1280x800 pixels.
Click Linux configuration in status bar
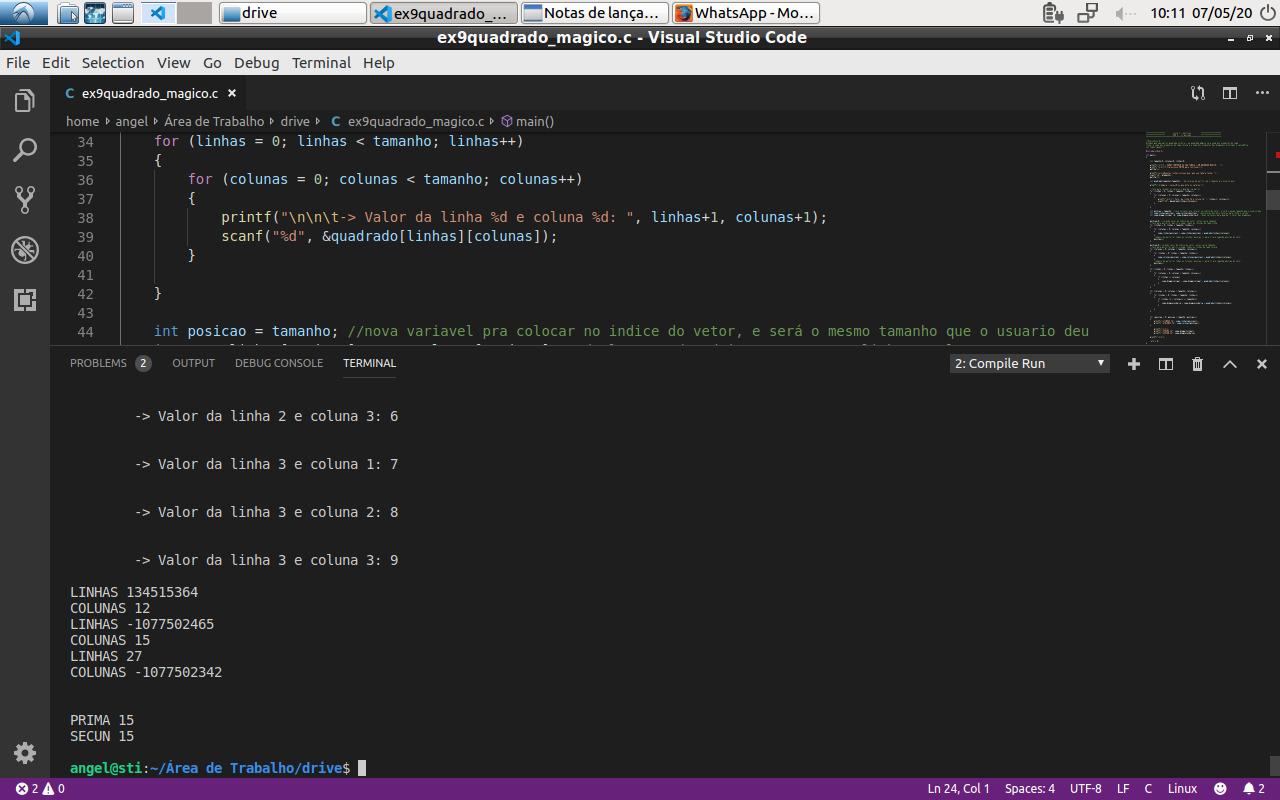1182,788
